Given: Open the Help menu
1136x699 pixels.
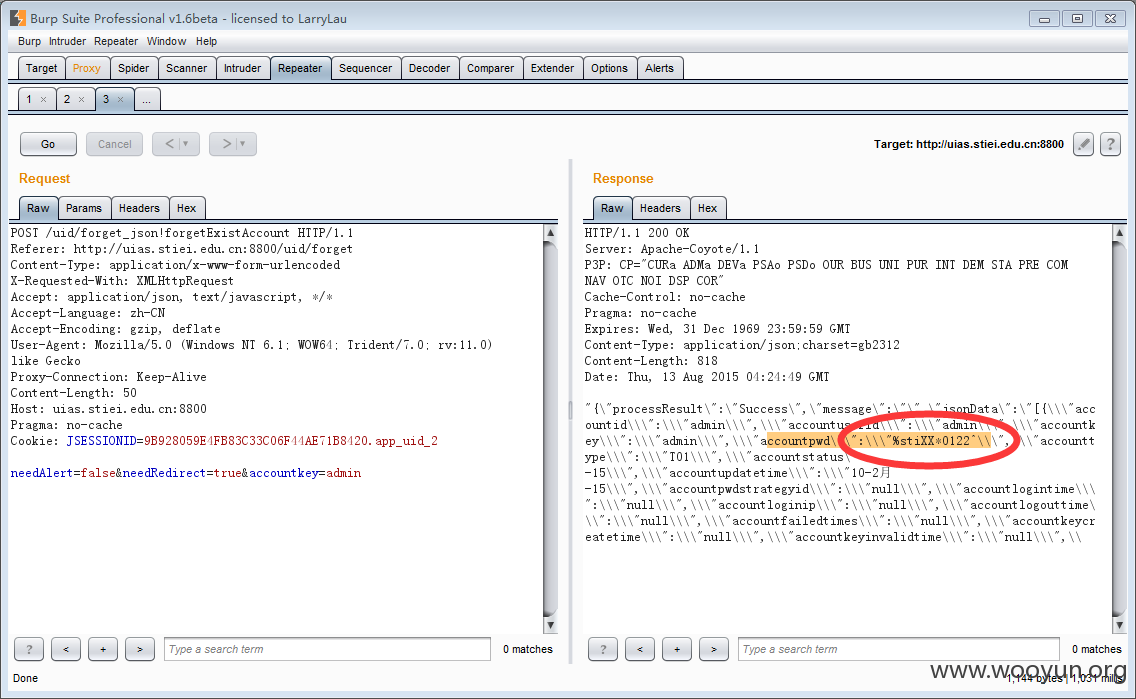Looking at the screenshot, I should coord(206,41).
